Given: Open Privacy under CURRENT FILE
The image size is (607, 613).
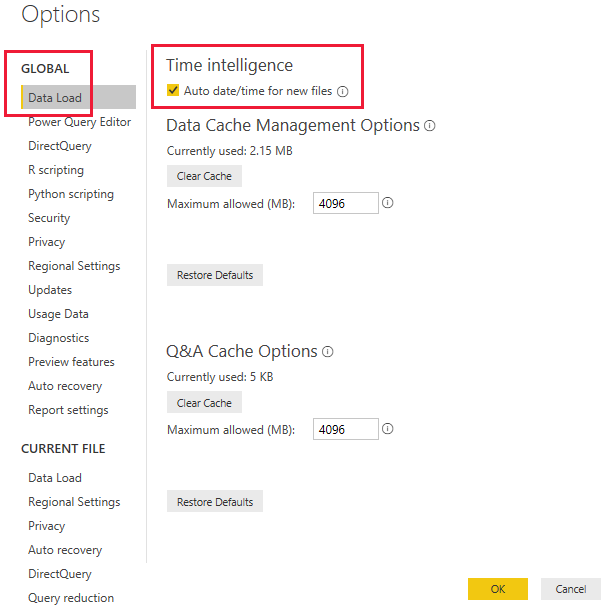Looking at the screenshot, I should pos(47,526).
